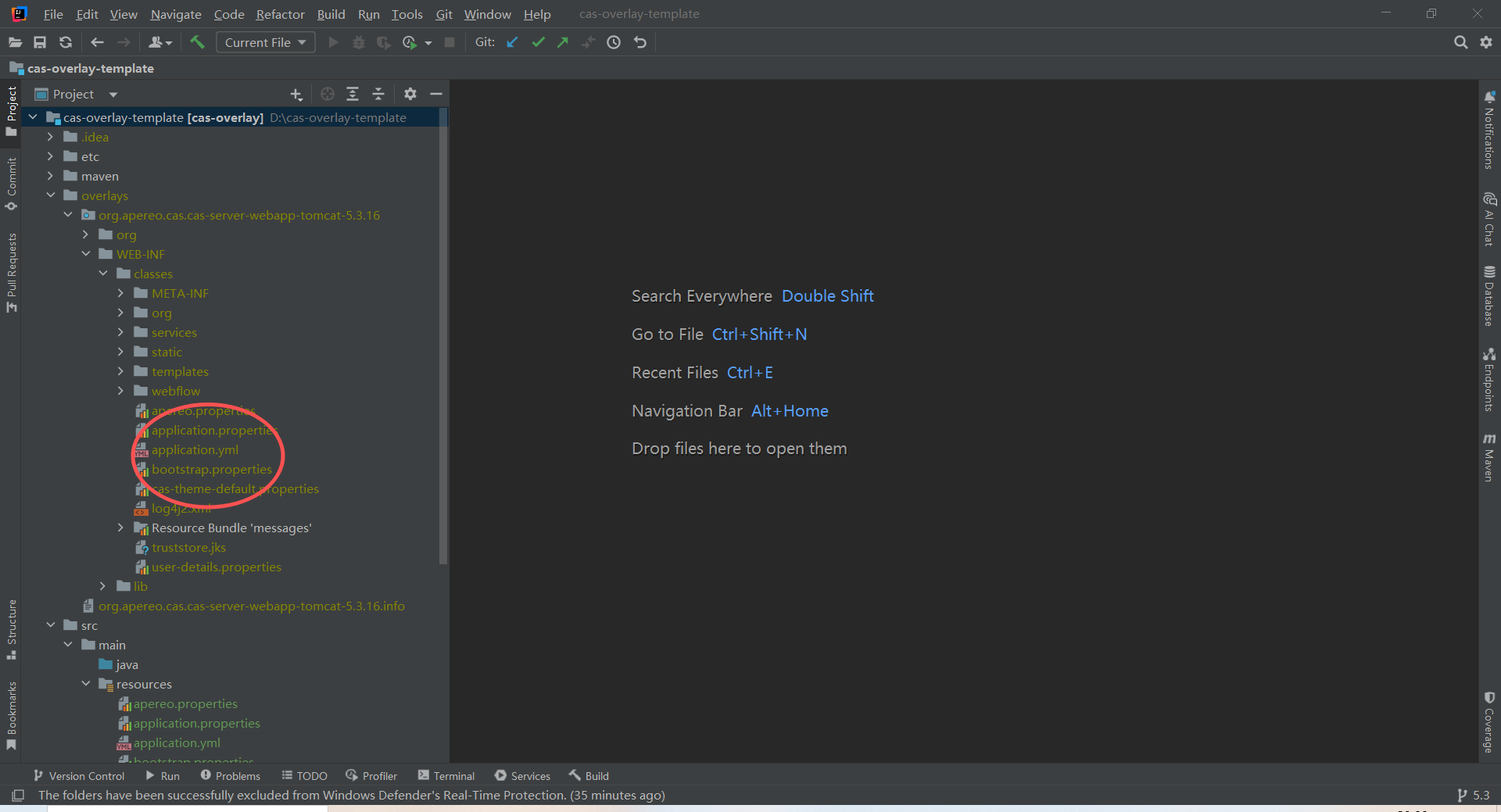Click the Build project hammer icon
The width and height of the screenshot is (1501, 812).
point(197,42)
